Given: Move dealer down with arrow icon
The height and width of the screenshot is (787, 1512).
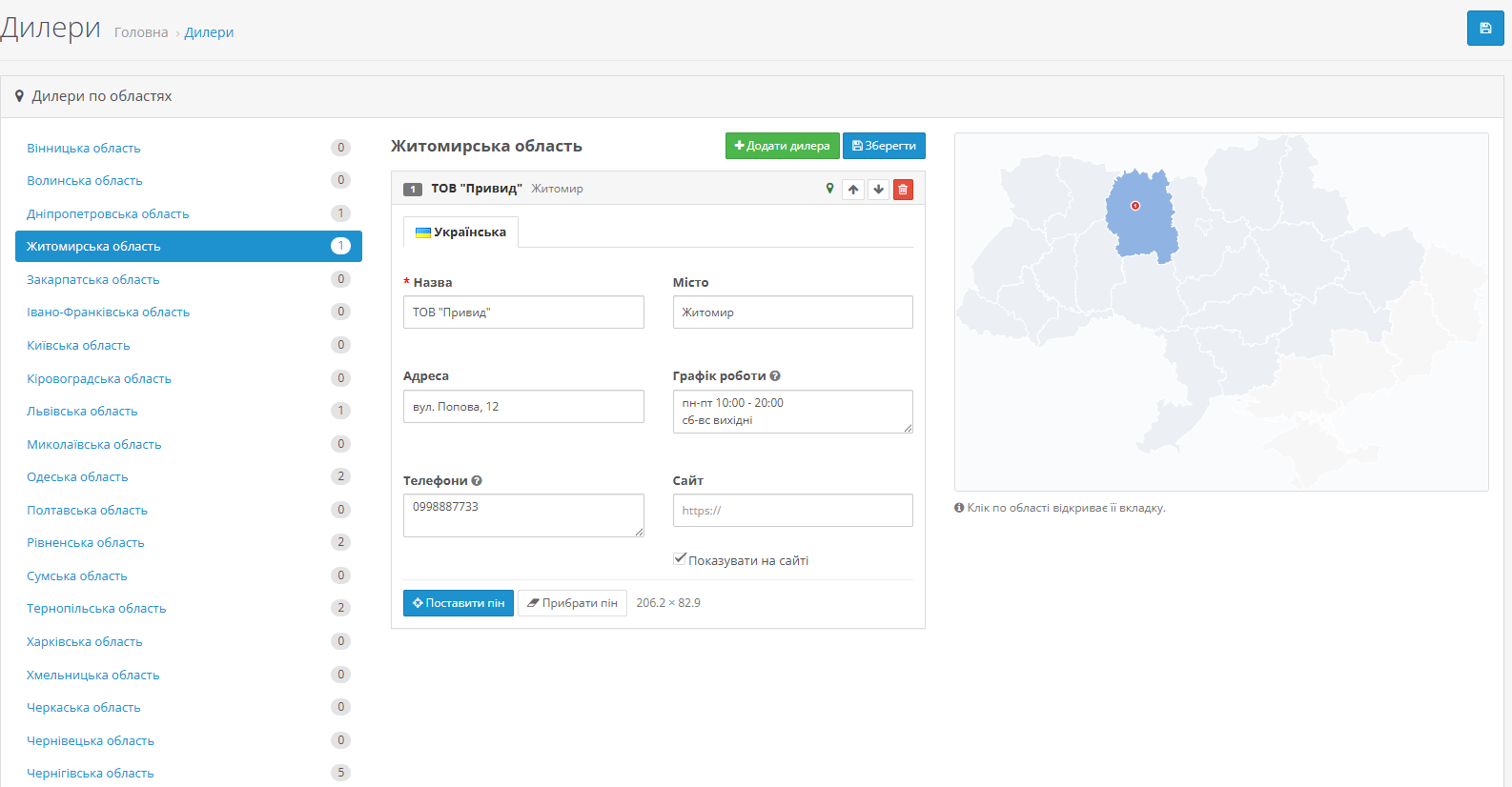Looking at the screenshot, I should pyautogui.click(x=878, y=190).
